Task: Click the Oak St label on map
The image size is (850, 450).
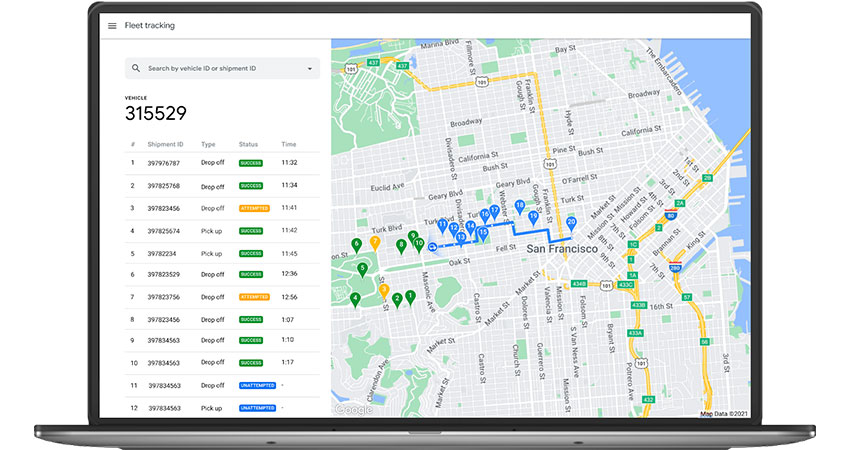Action: point(459,262)
